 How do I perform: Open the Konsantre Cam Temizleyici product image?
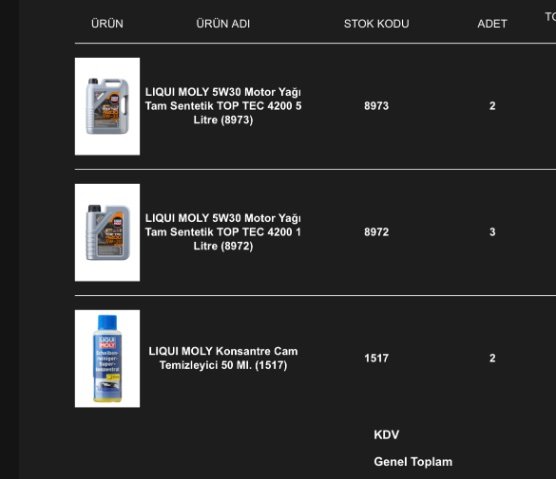(107, 359)
